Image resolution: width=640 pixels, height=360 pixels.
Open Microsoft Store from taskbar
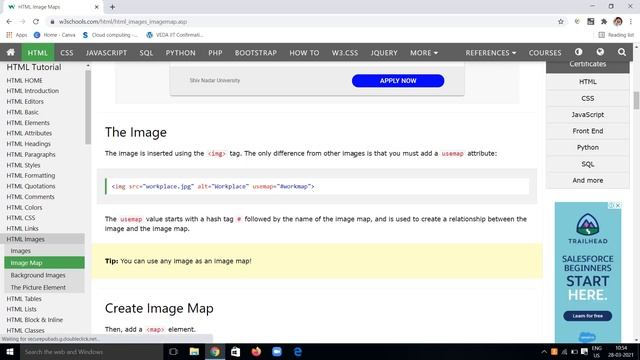coord(236,352)
